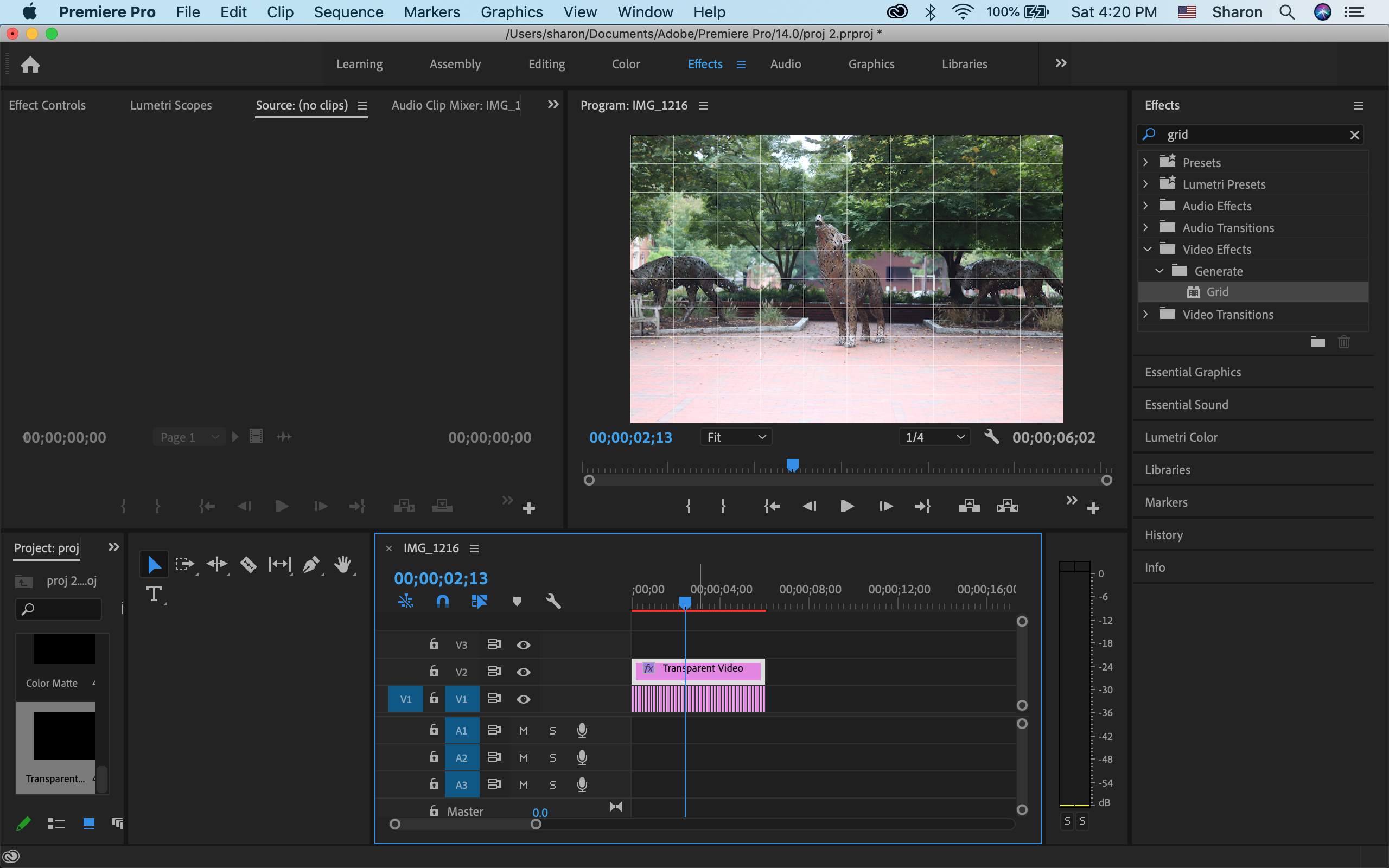Open the Essential Graphics panel

pos(1192,372)
